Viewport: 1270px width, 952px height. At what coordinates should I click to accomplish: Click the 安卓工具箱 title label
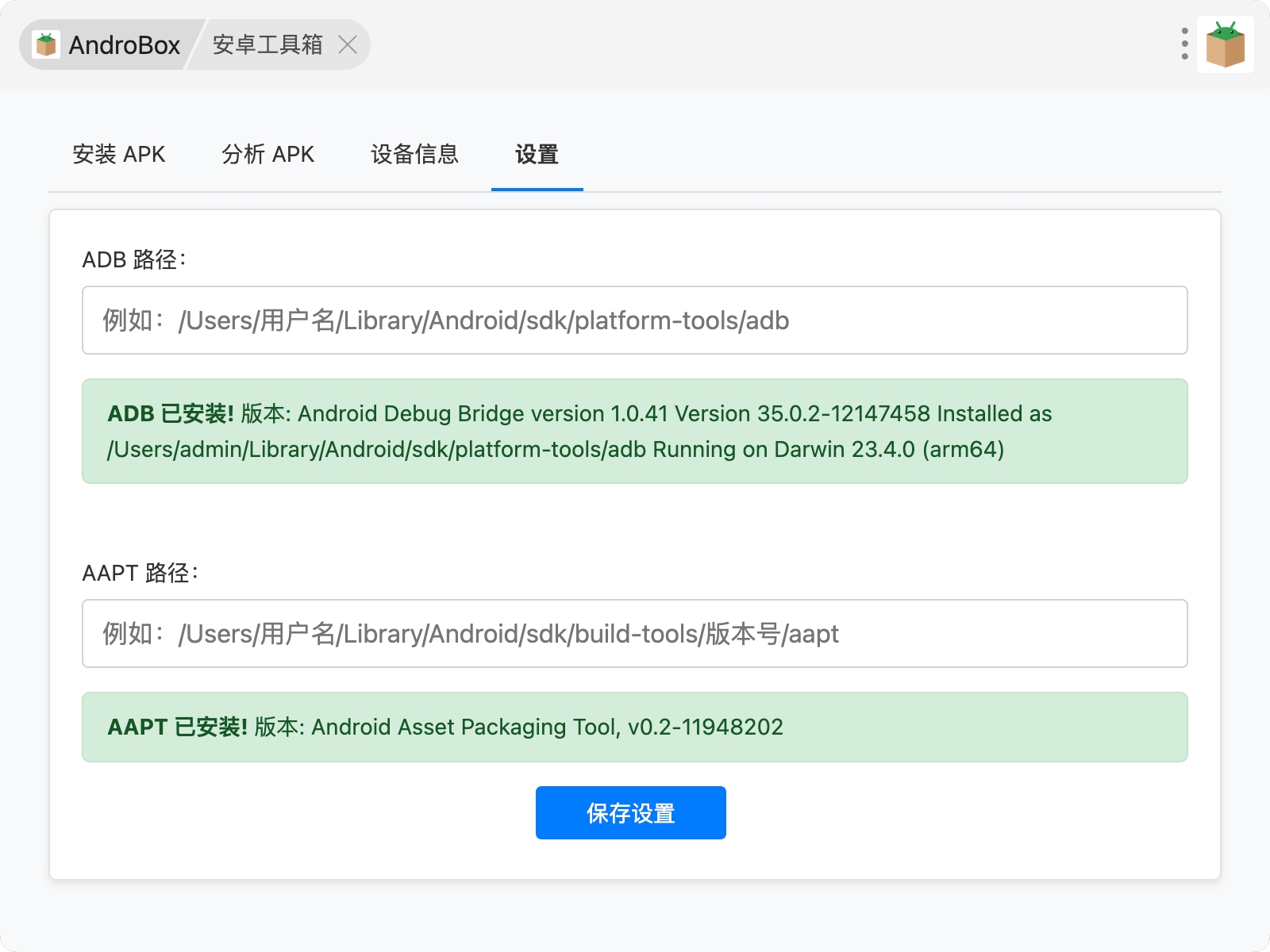pos(267,44)
